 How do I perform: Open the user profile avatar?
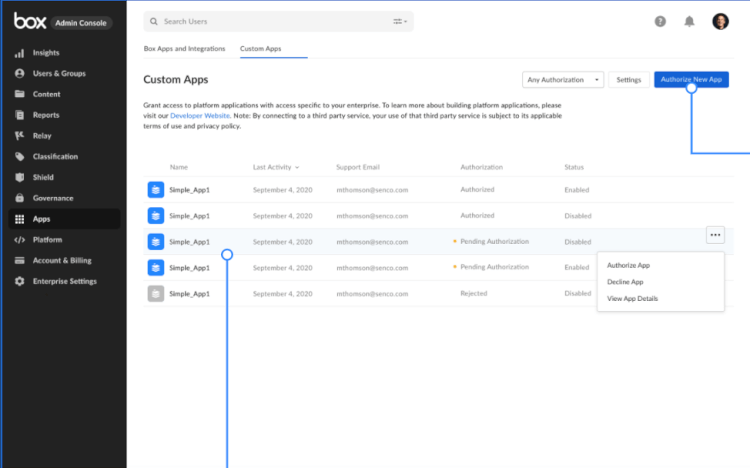720,22
